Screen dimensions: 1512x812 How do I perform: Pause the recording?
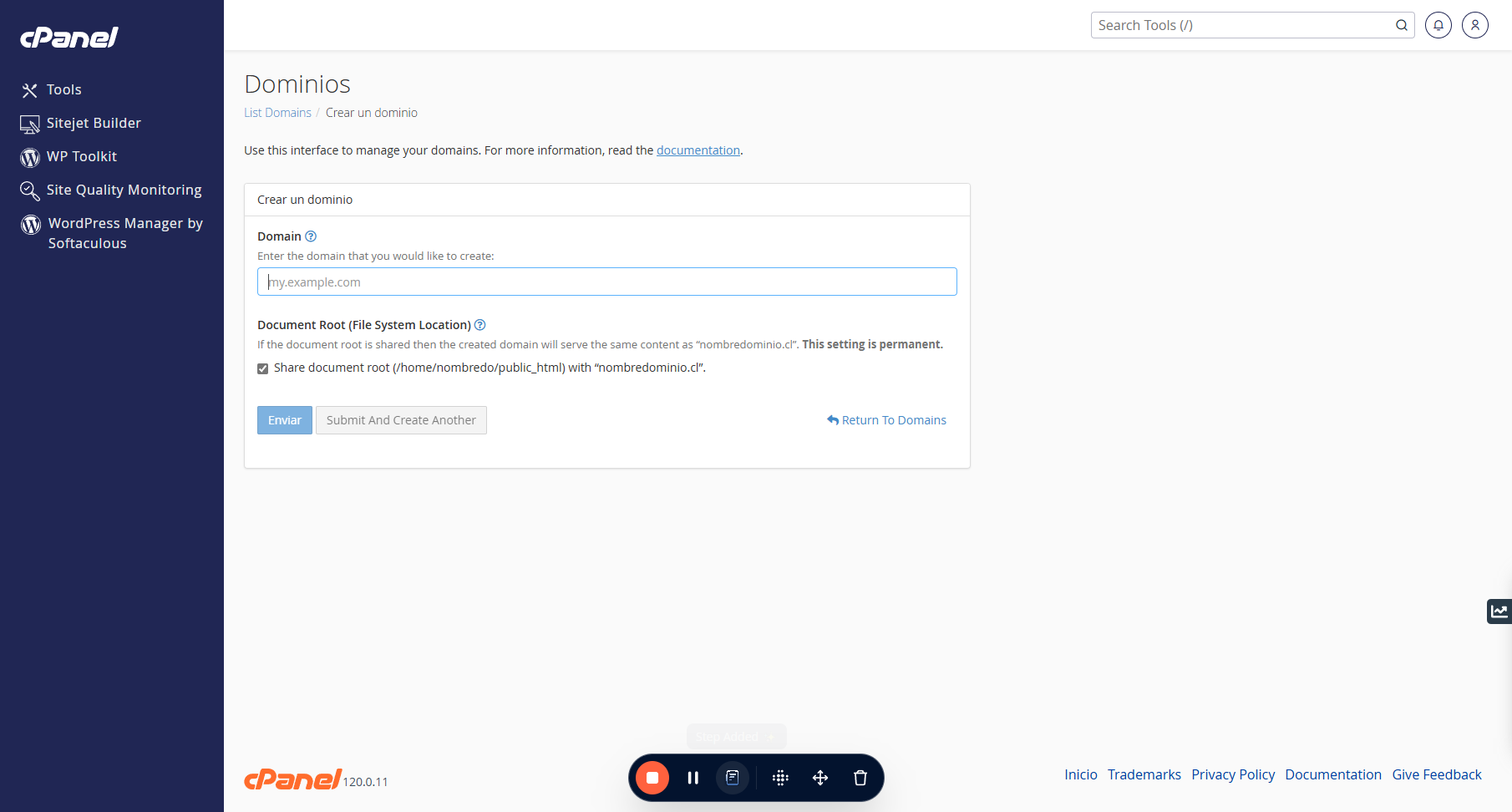tap(693, 778)
